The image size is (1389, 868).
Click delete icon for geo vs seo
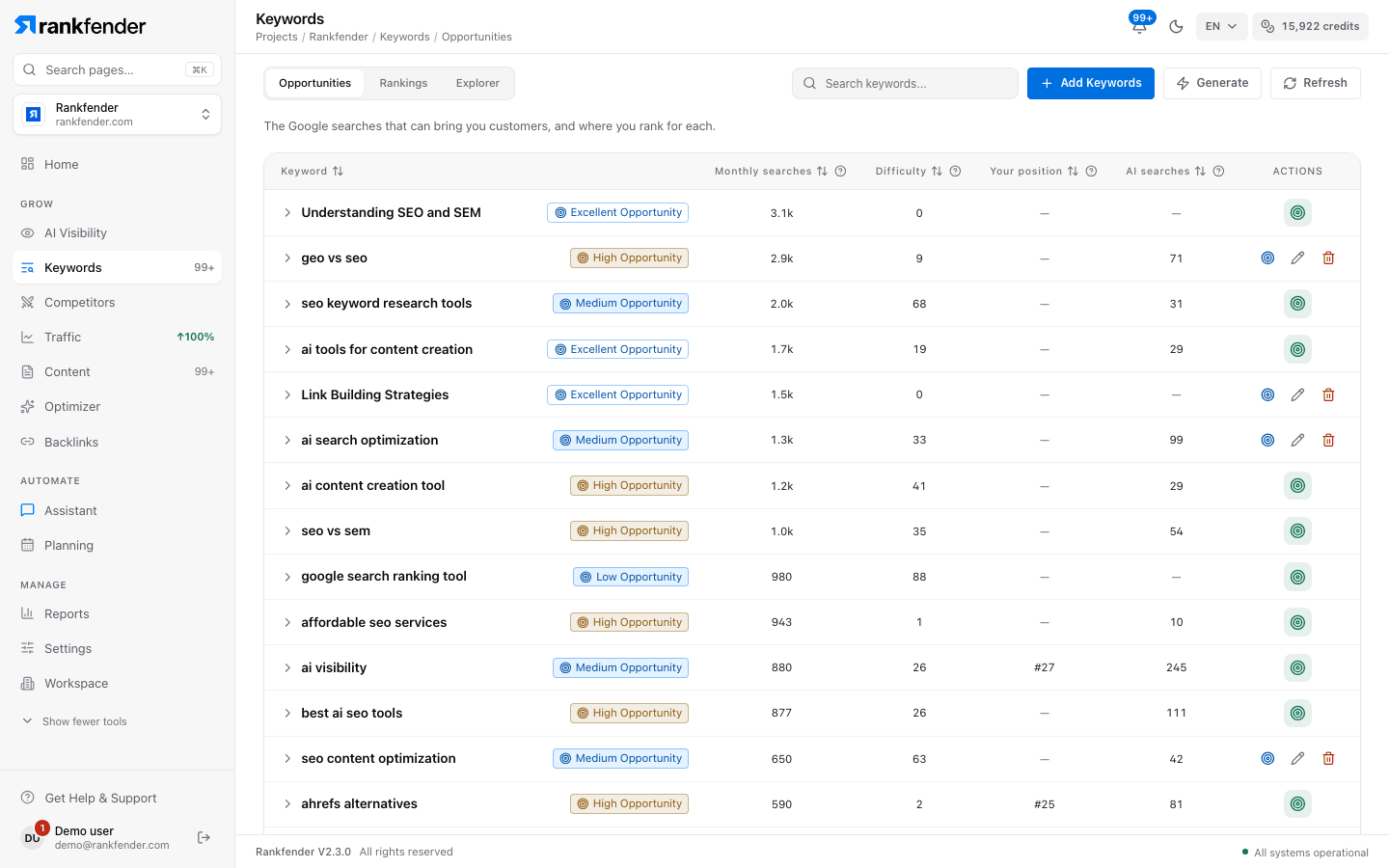point(1328,258)
